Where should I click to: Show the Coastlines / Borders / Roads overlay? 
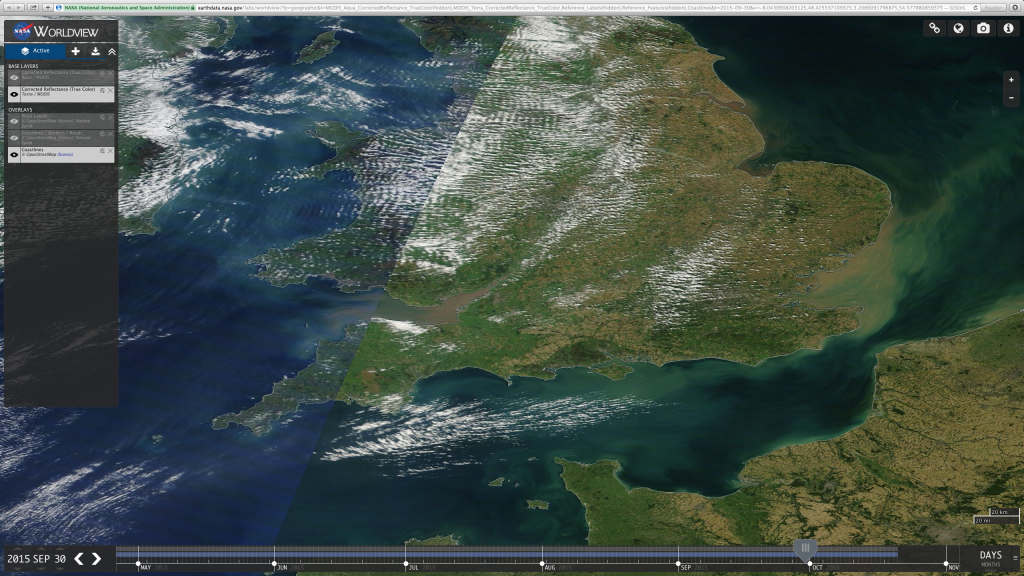coord(14,138)
